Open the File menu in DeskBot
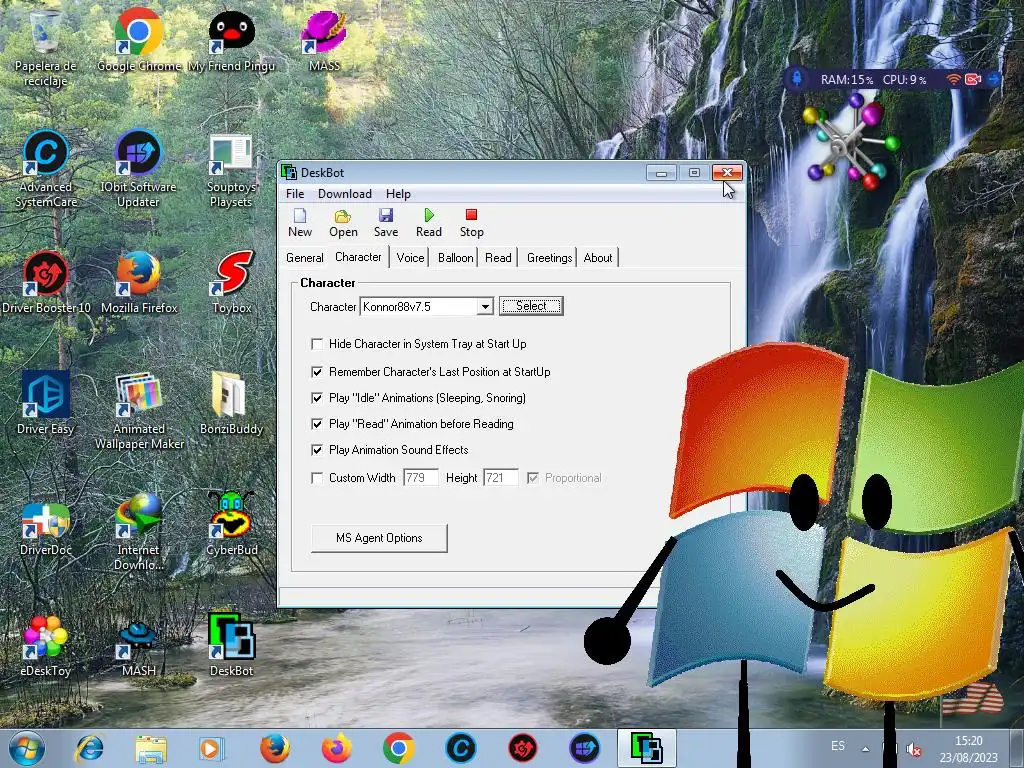The width and height of the screenshot is (1024, 768). pyautogui.click(x=295, y=194)
